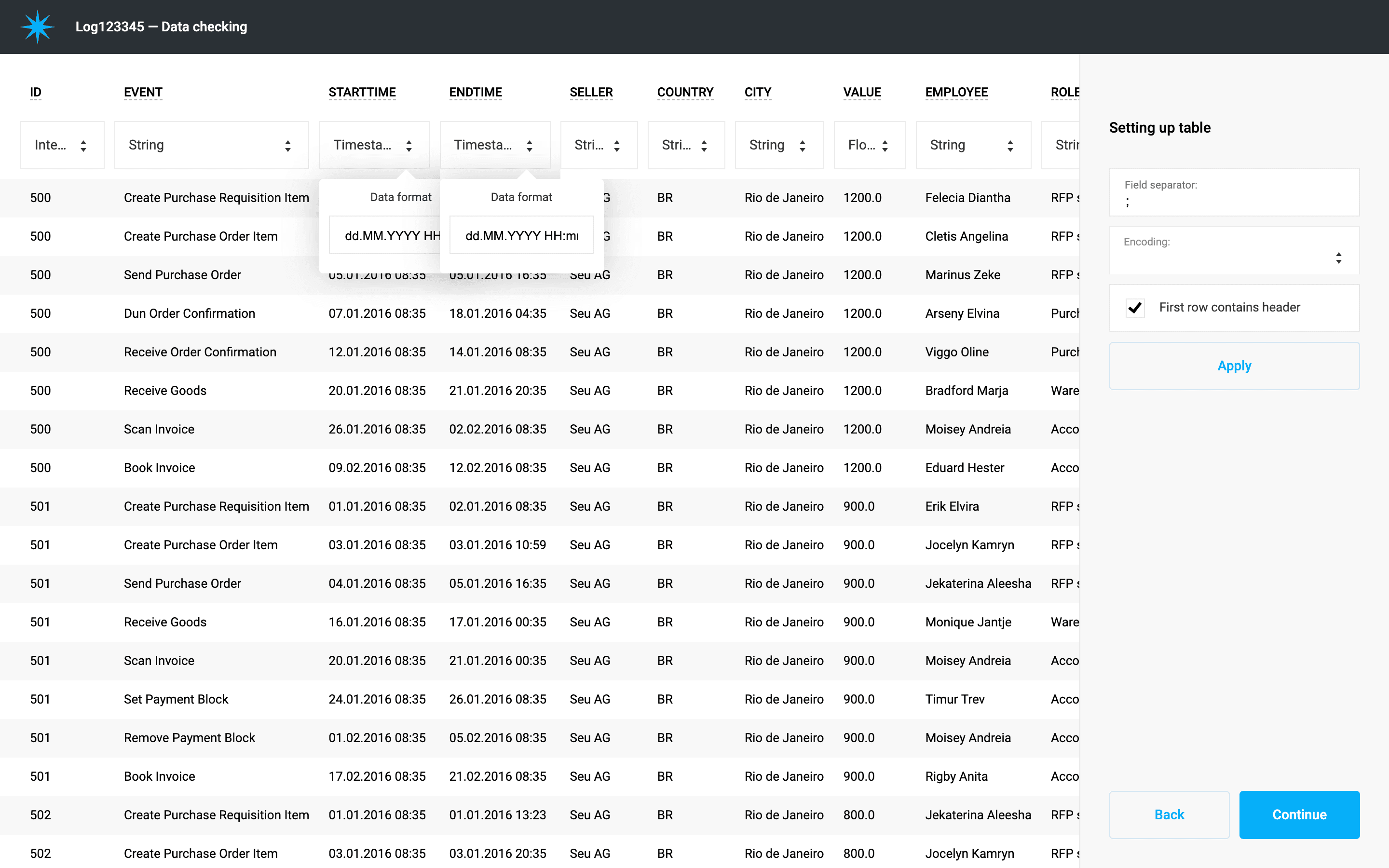Select the Dun Order Confirmation row
Viewport: 1389px width, 868px height.
tap(190, 313)
